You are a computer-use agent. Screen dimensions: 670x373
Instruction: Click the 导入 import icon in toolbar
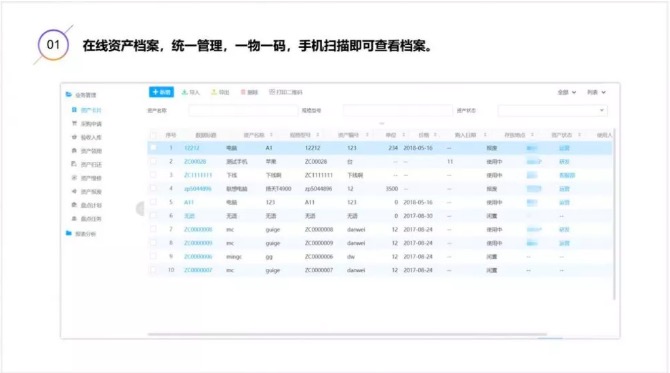coord(185,92)
